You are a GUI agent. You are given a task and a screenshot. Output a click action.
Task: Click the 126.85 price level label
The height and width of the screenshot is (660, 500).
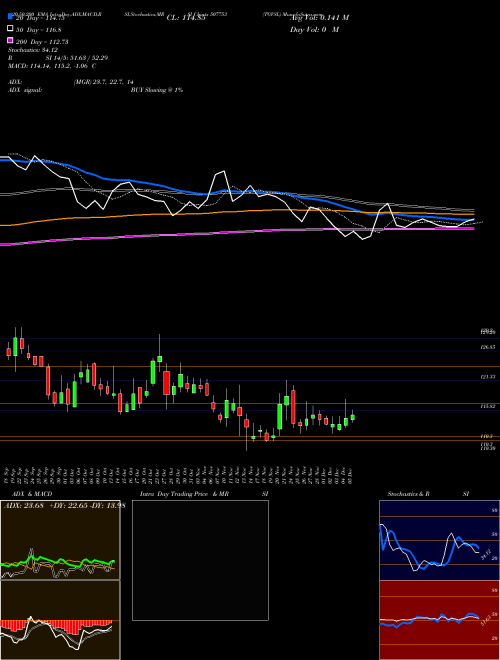coord(488,347)
